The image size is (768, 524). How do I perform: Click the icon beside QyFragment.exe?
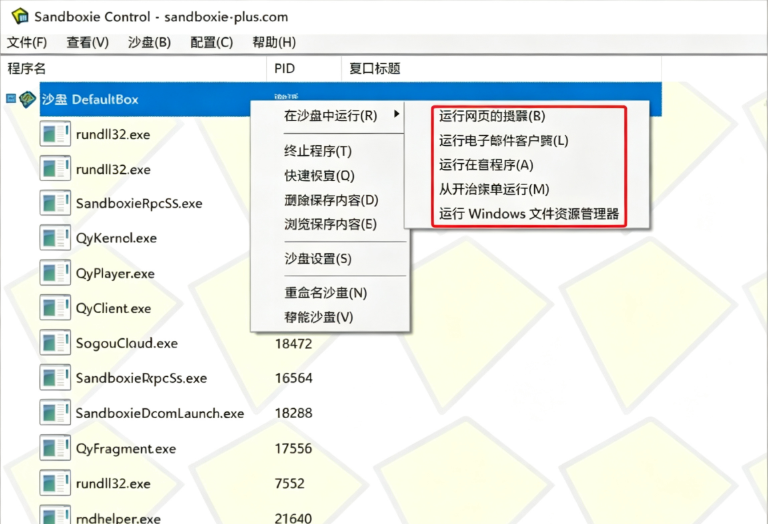coord(55,448)
